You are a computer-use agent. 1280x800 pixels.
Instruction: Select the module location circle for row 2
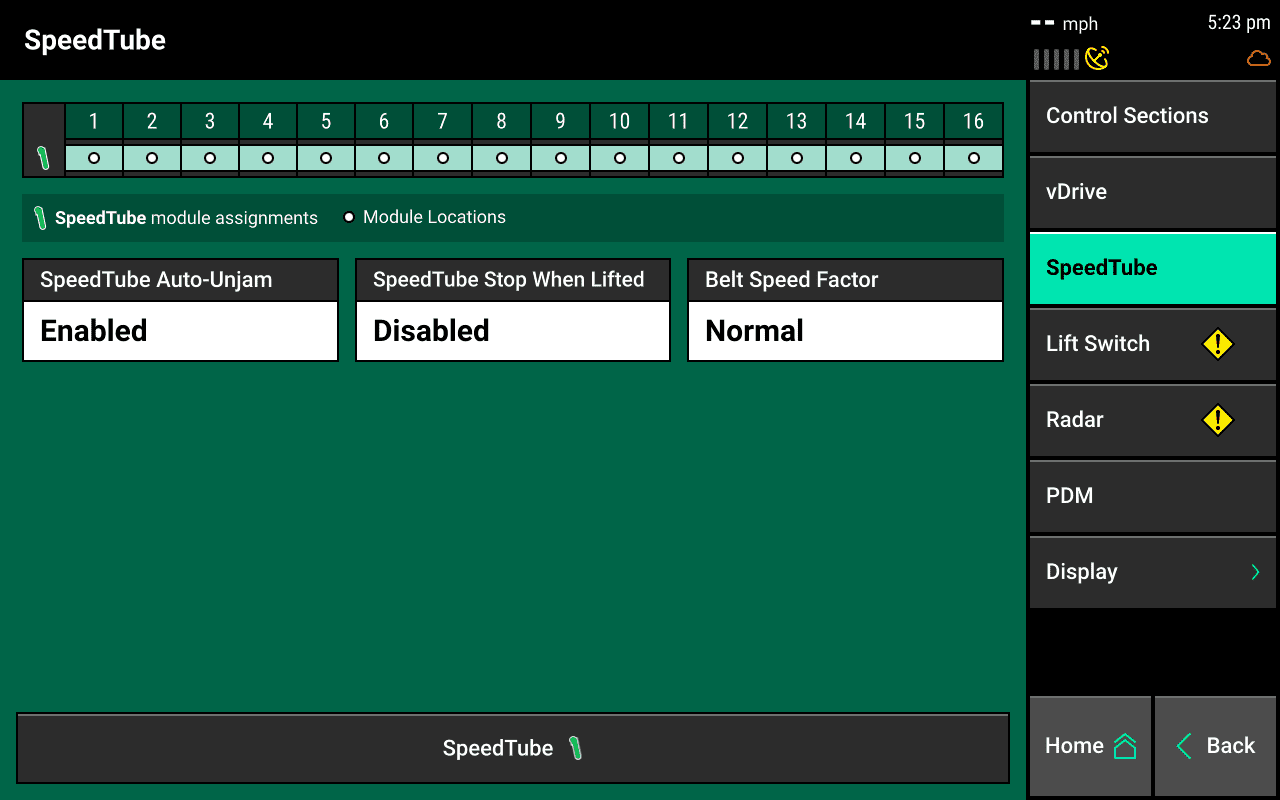[152, 158]
